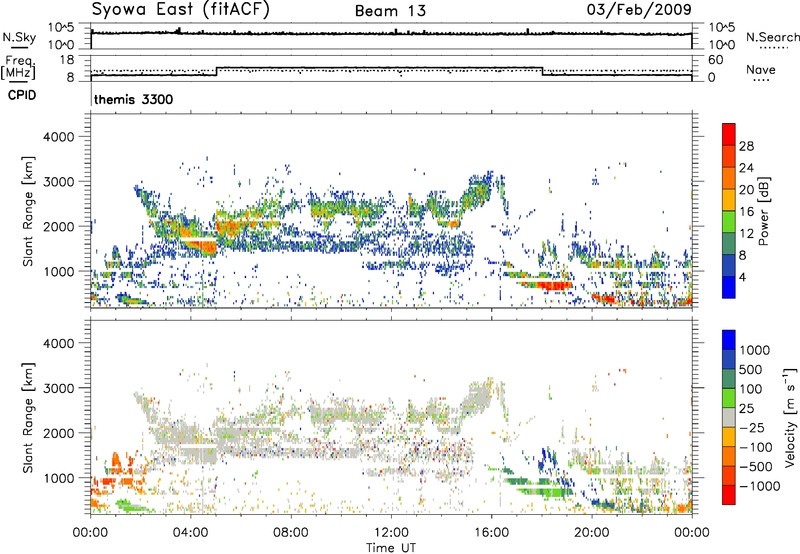Click the 'Freq. [MHz]' label

[18, 68]
